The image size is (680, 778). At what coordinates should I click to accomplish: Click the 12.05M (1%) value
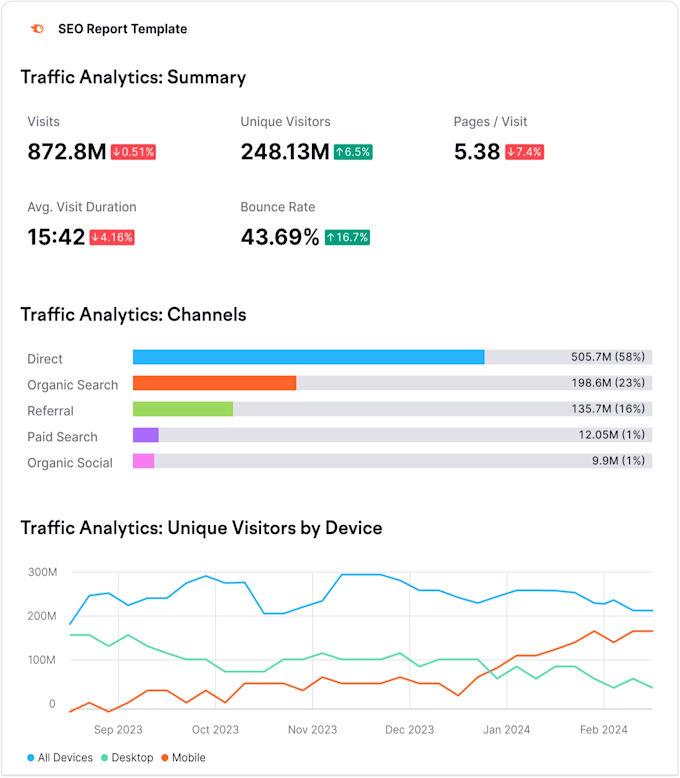(612, 435)
